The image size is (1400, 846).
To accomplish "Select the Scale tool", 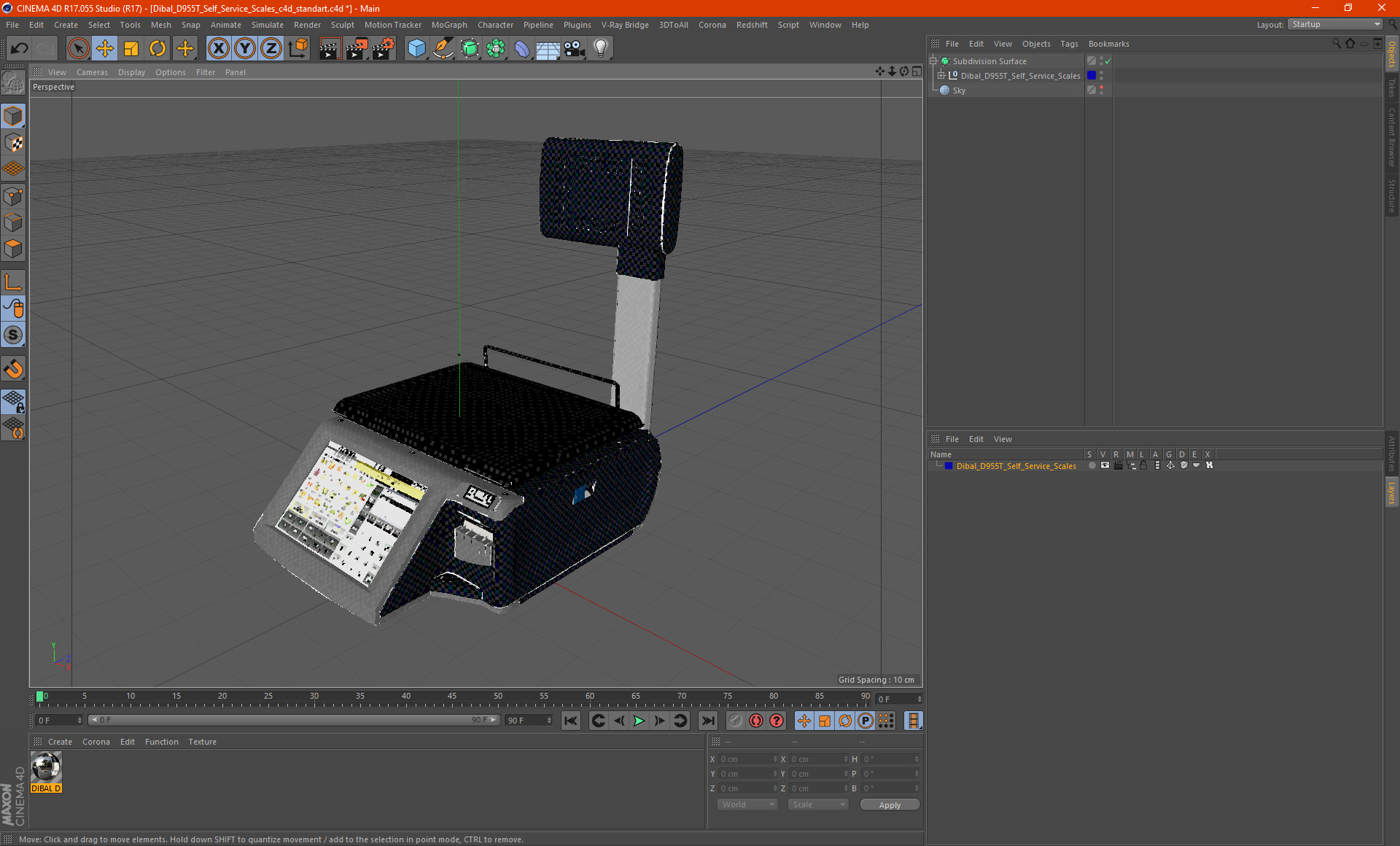I will click(x=131, y=49).
